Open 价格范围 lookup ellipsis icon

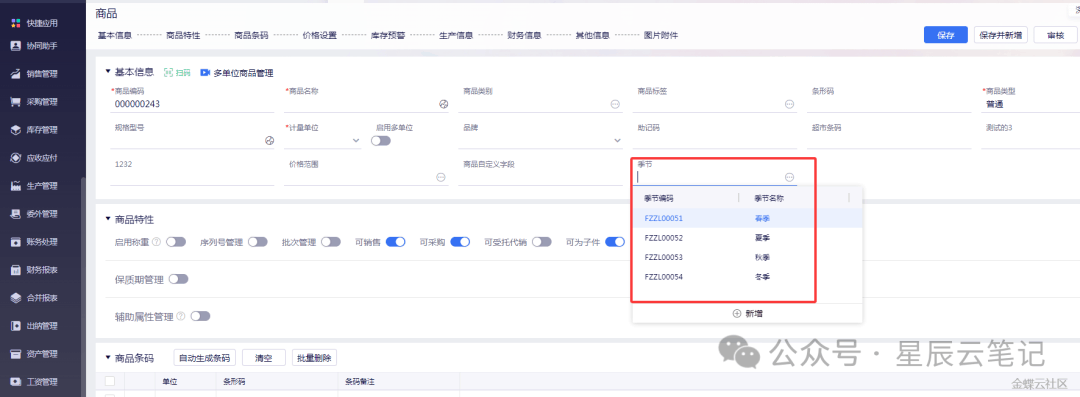point(441,177)
